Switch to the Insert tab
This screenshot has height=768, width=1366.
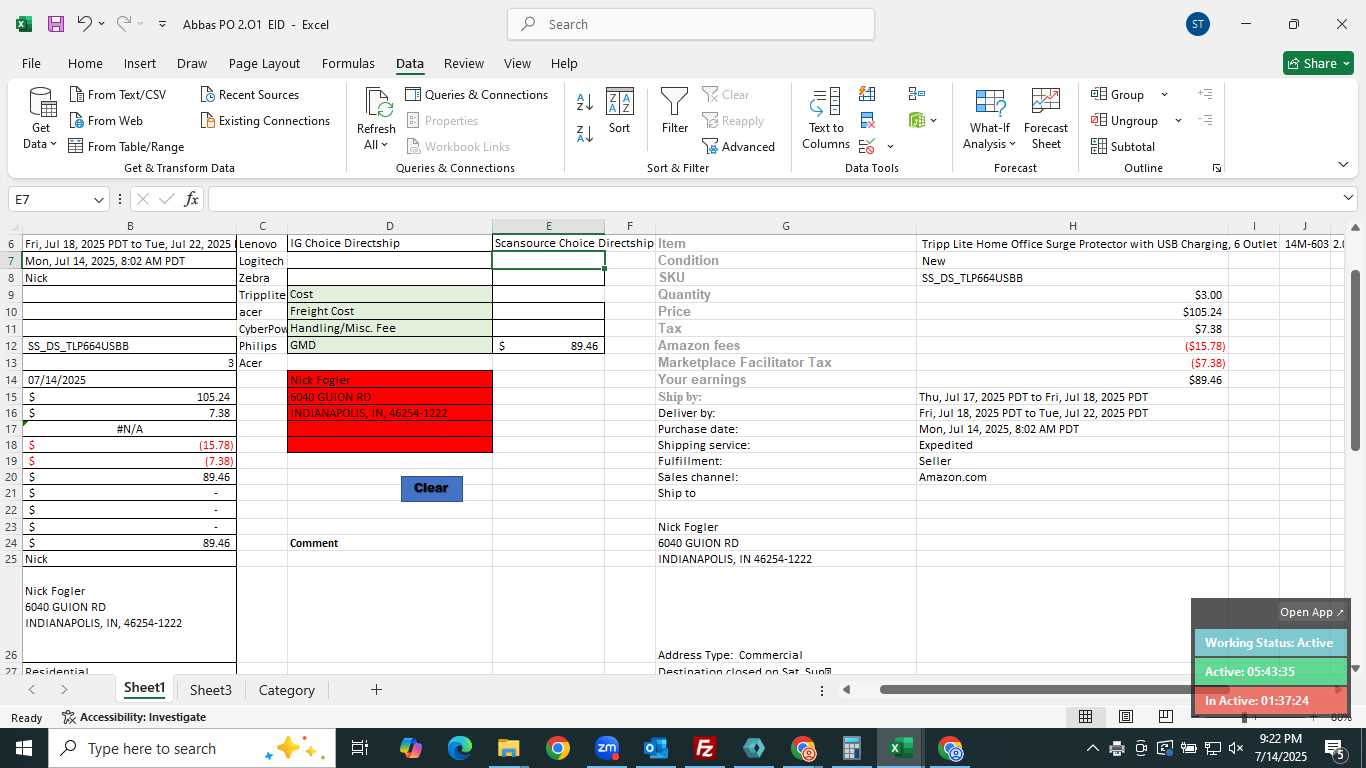139,63
